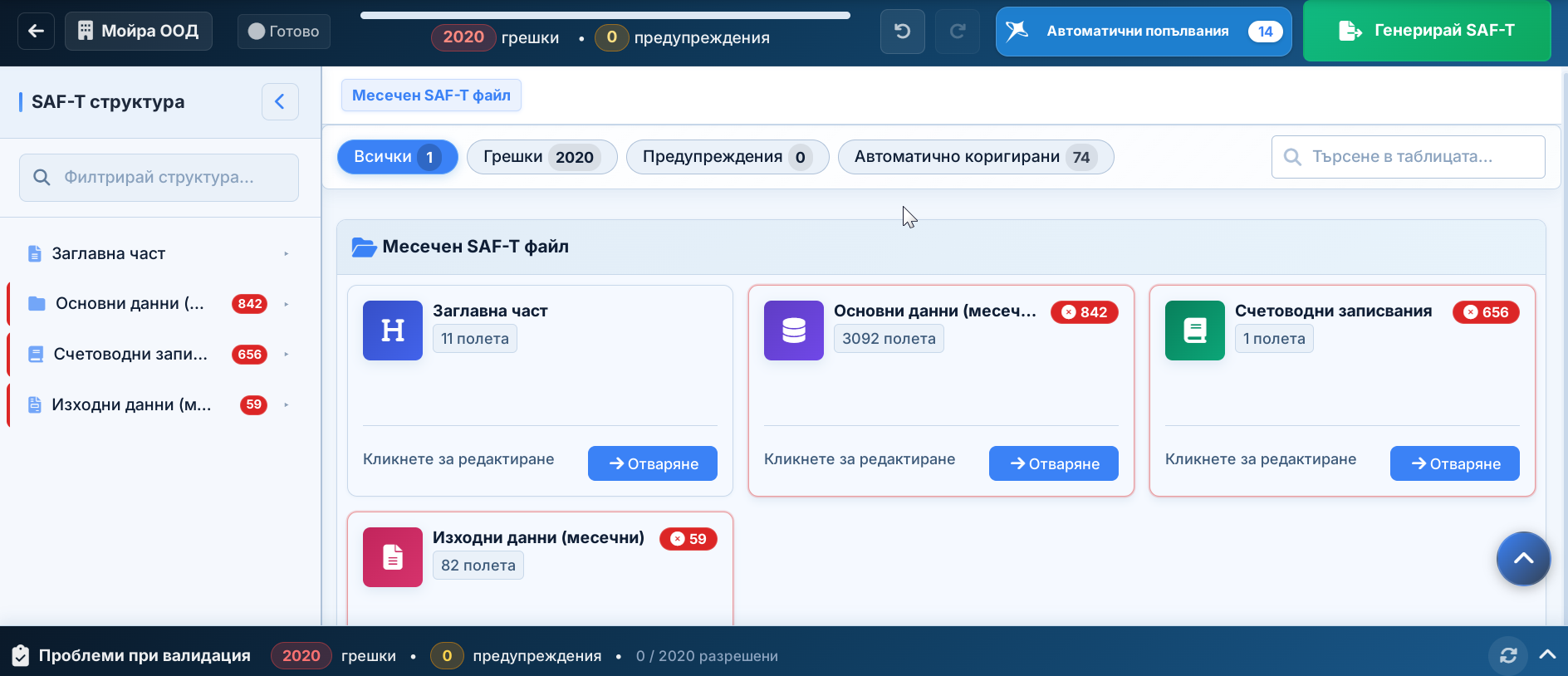Undo the last change
1568x676 pixels.
pos(903,32)
